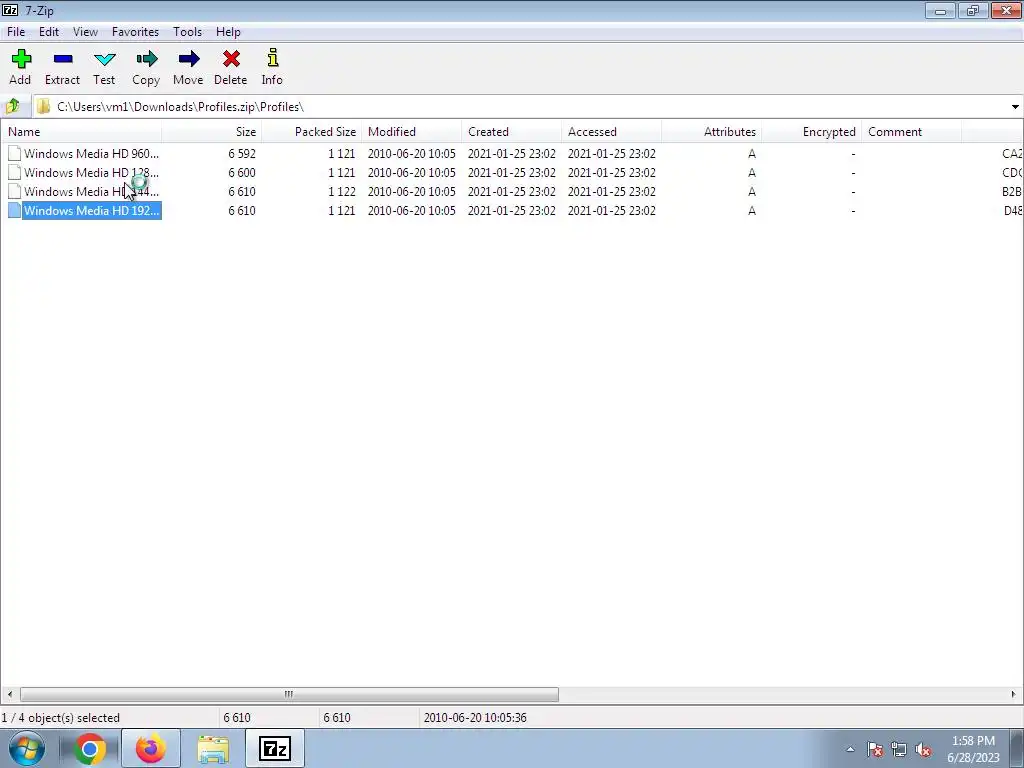Viewport: 1024px width, 768px height.
Task: Expand the address path dropdown arrow
Action: pyautogui.click(x=1015, y=106)
